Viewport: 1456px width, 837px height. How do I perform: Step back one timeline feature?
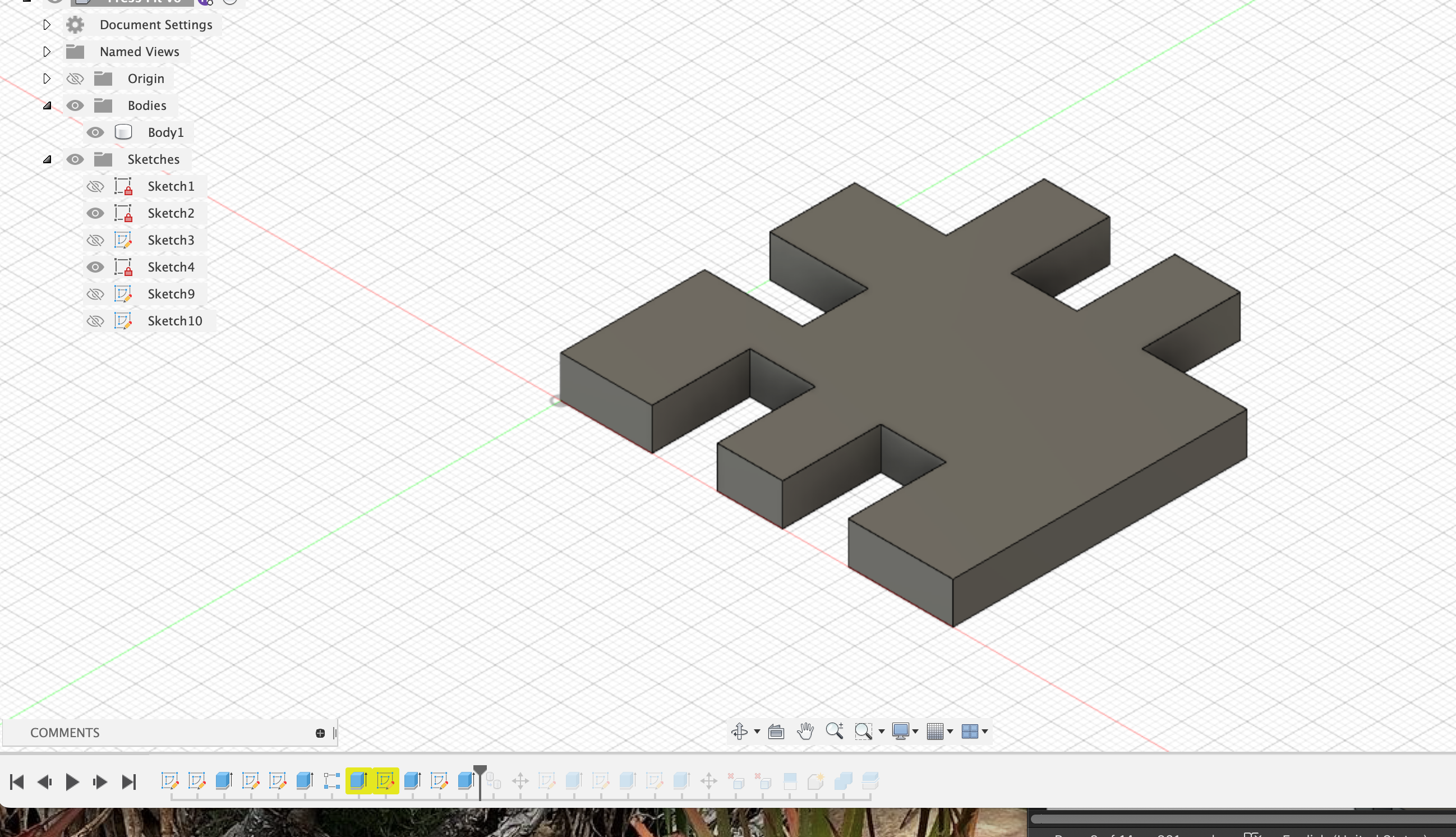(x=44, y=782)
